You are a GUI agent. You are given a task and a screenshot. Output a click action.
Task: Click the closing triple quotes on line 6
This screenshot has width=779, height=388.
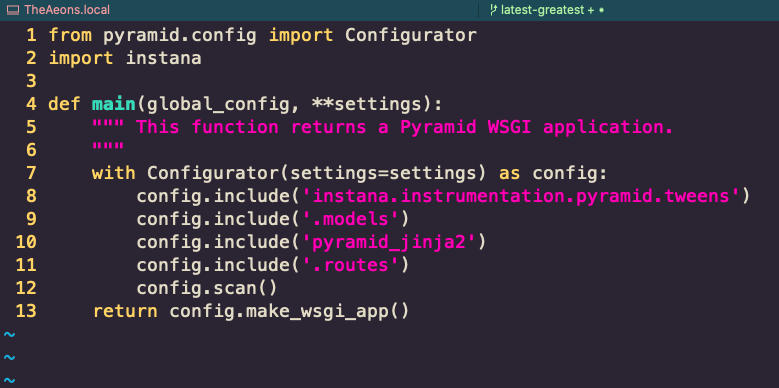click(x=108, y=148)
